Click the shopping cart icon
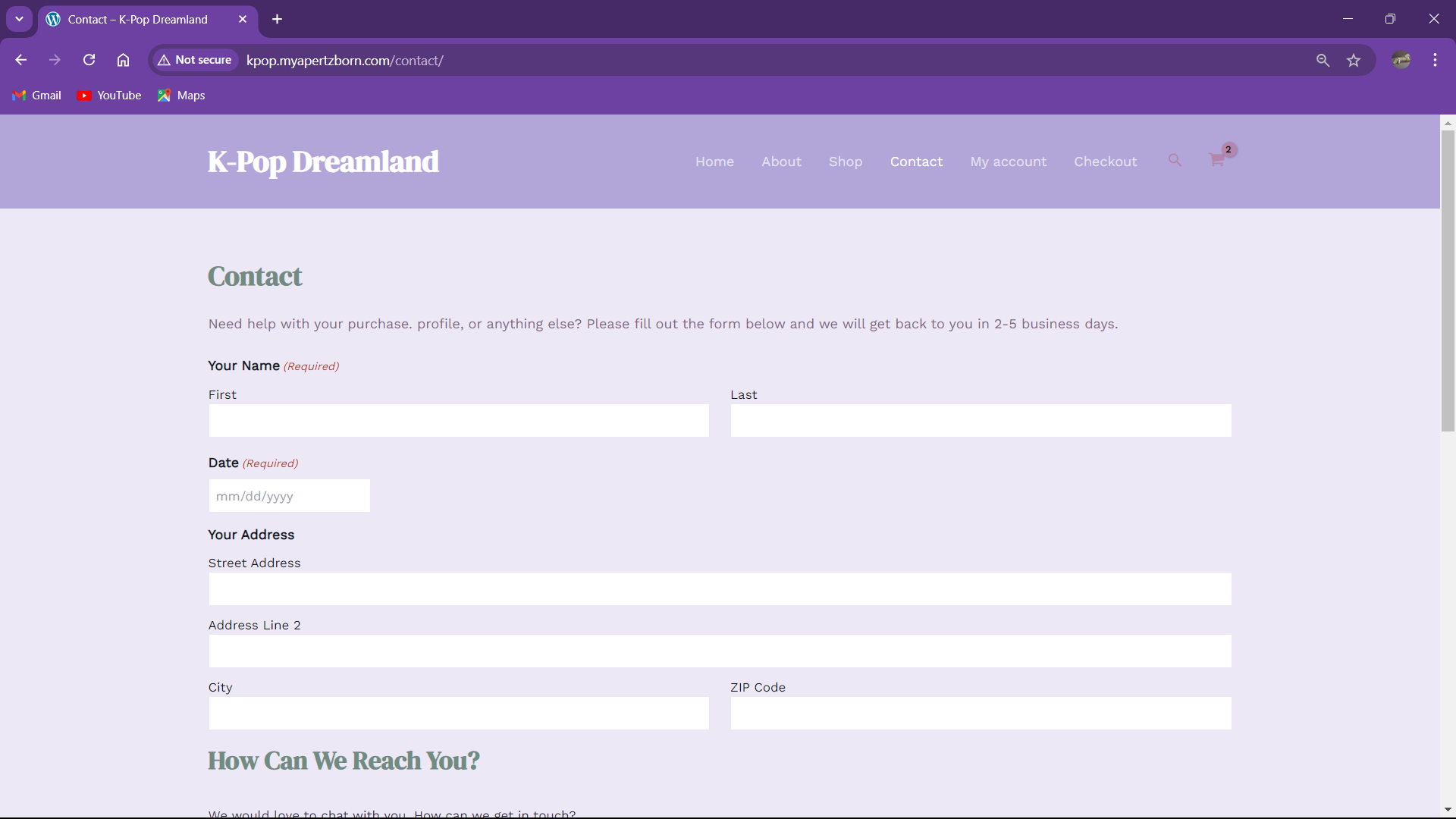Viewport: 1456px width, 819px height. (x=1216, y=161)
